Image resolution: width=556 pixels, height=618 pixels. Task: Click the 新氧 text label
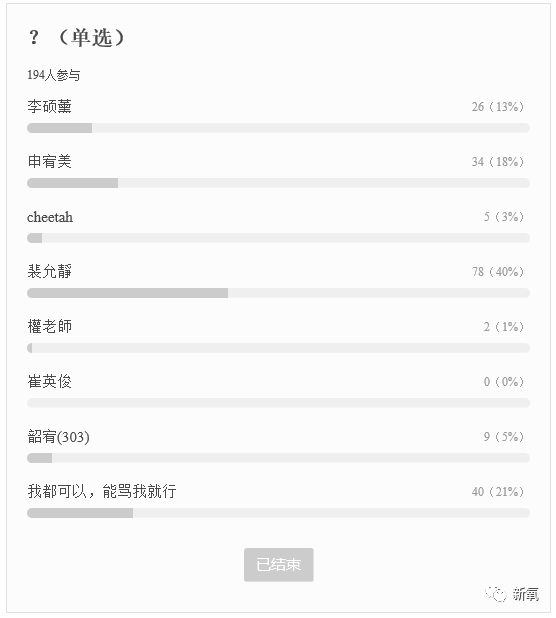[525, 594]
